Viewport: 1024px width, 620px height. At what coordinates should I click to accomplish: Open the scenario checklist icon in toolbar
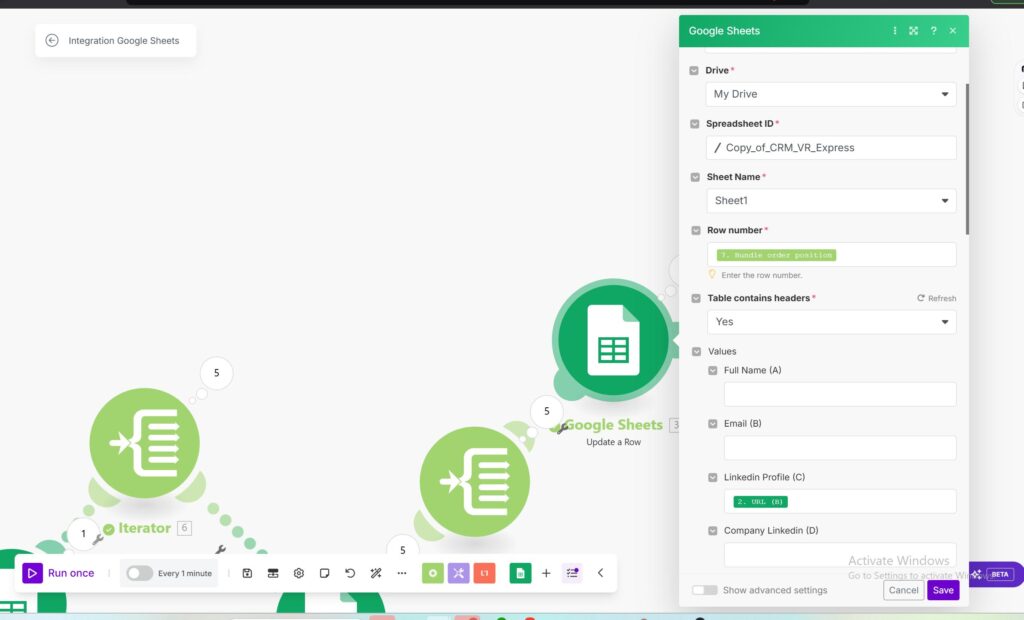(572, 573)
